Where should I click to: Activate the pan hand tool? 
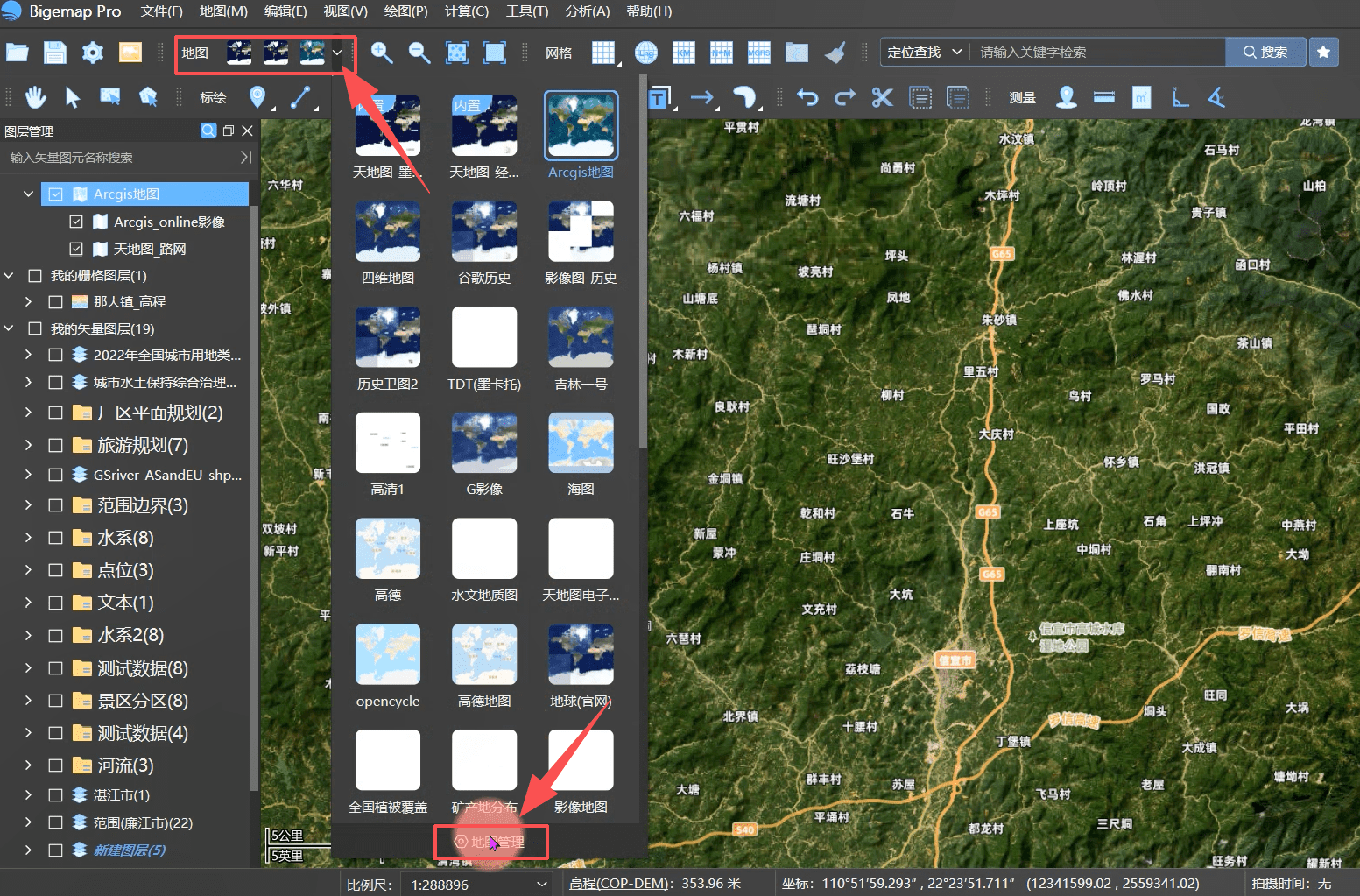tap(35, 97)
